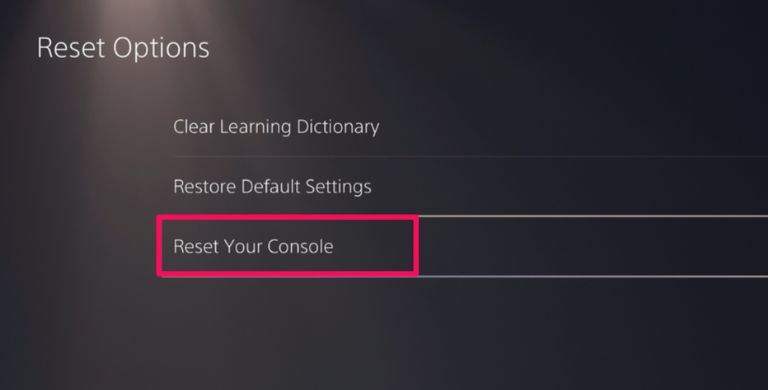Open Restore Default Settings
The height and width of the screenshot is (390, 768).
click(x=470, y=186)
